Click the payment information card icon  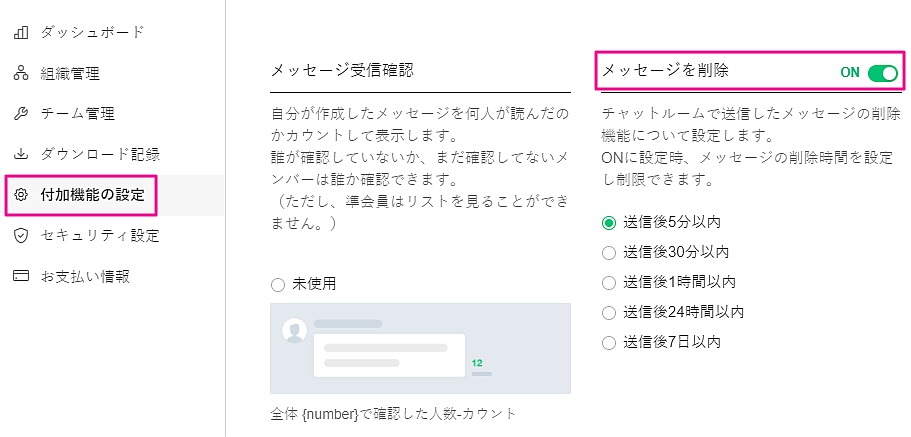[20, 276]
